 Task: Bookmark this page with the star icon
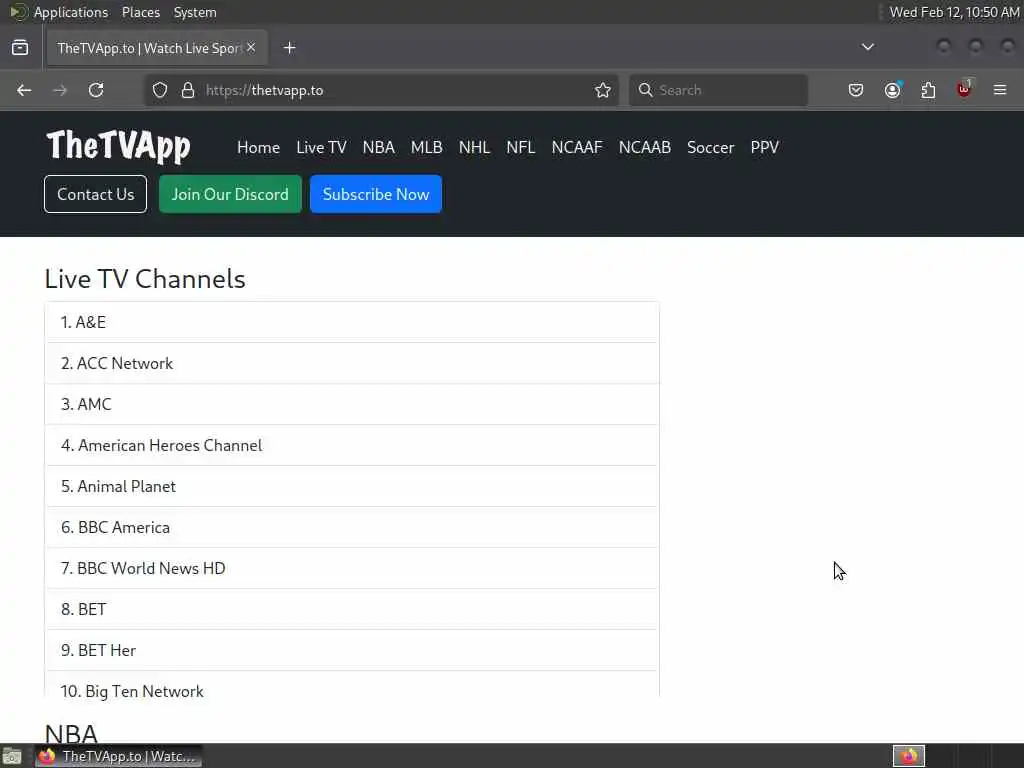pos(603,90)
